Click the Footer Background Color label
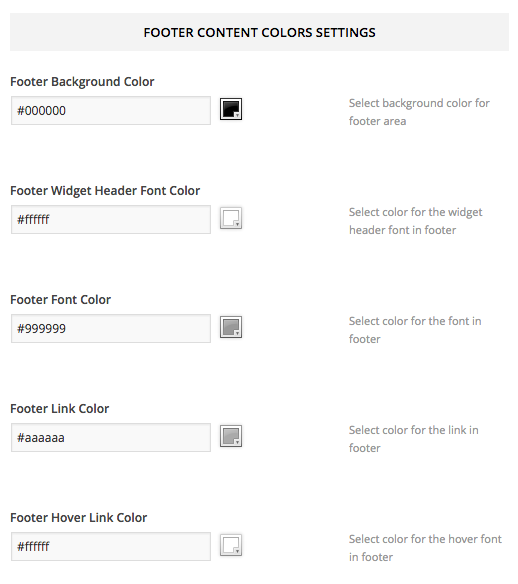The image size is (518, 584). [82, 82]
